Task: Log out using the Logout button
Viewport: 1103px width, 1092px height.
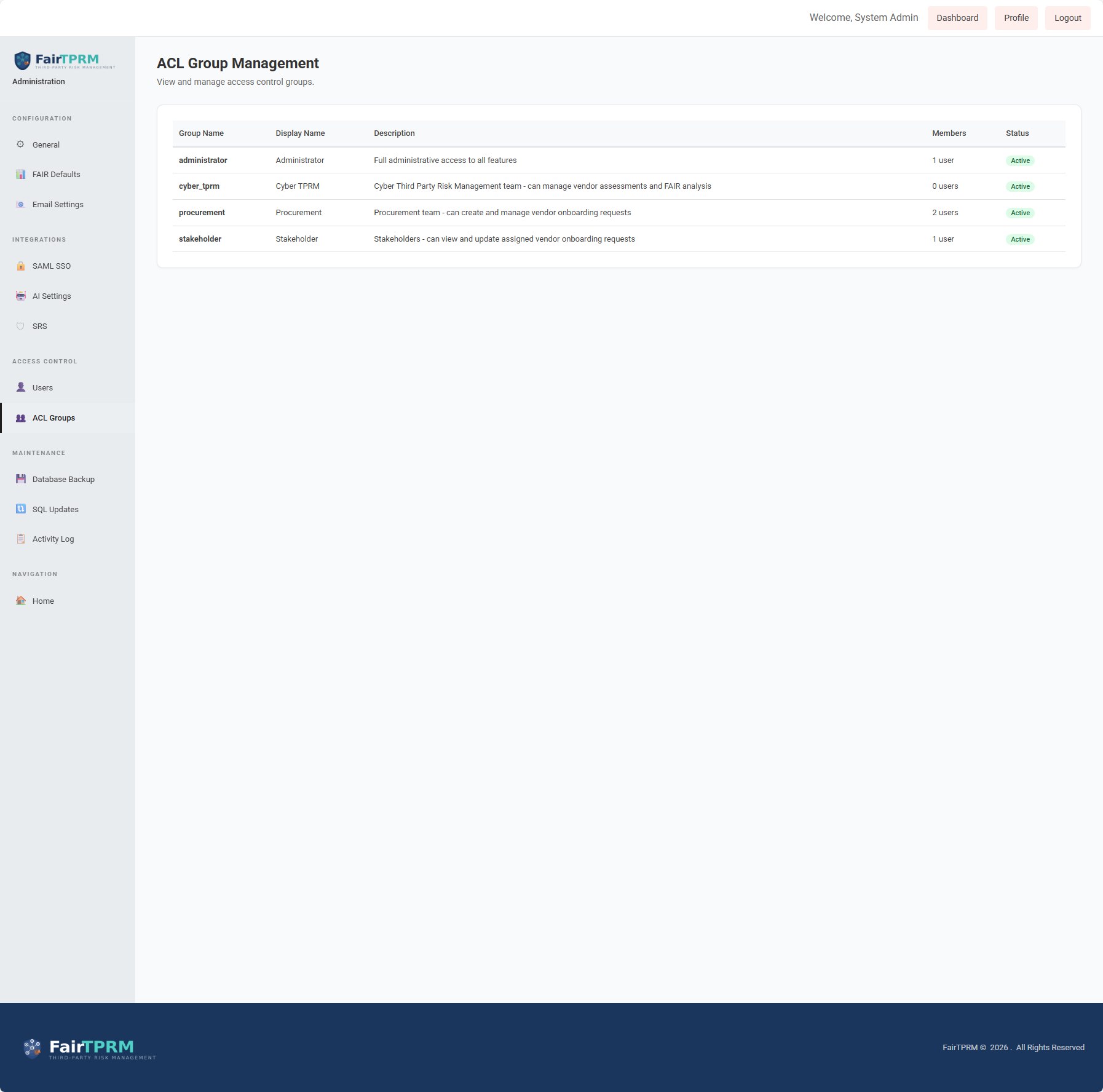Action: tap(1067, 18)
